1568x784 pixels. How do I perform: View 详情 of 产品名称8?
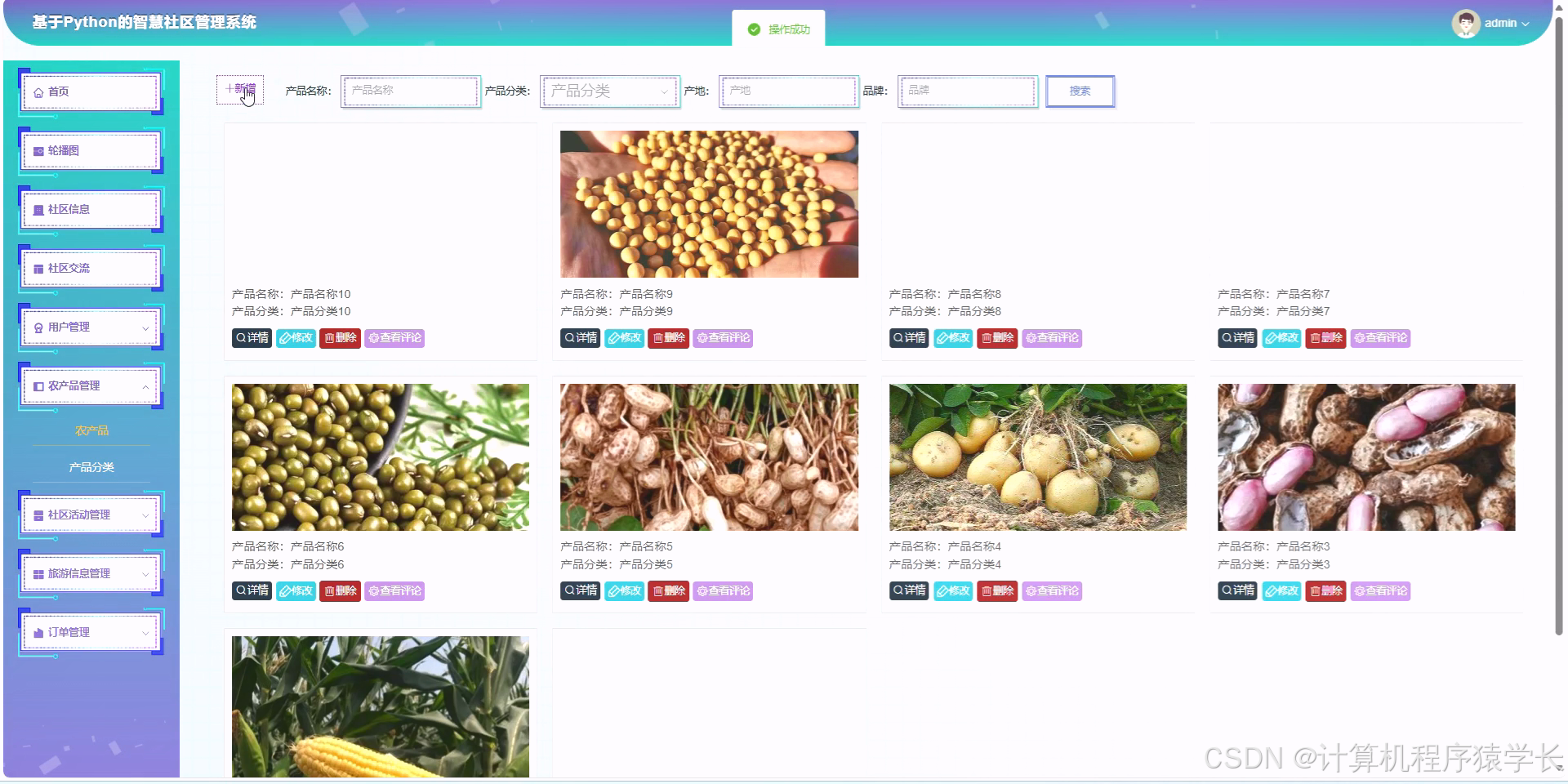tap(909, 338)
